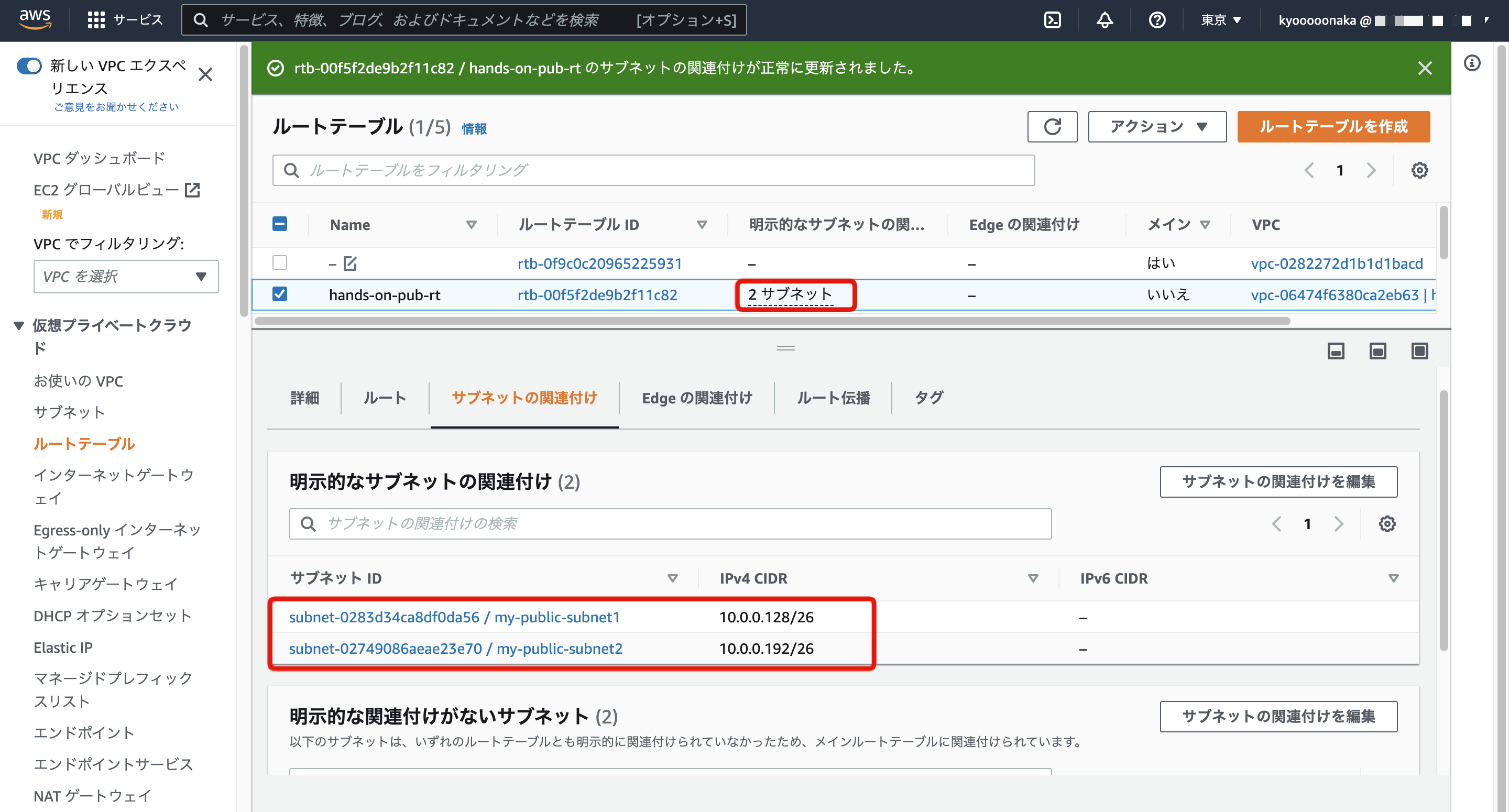This screenshot has width=1509, height=812.
Task: Switch to the 詳細 tab
Action: point(304,398)
